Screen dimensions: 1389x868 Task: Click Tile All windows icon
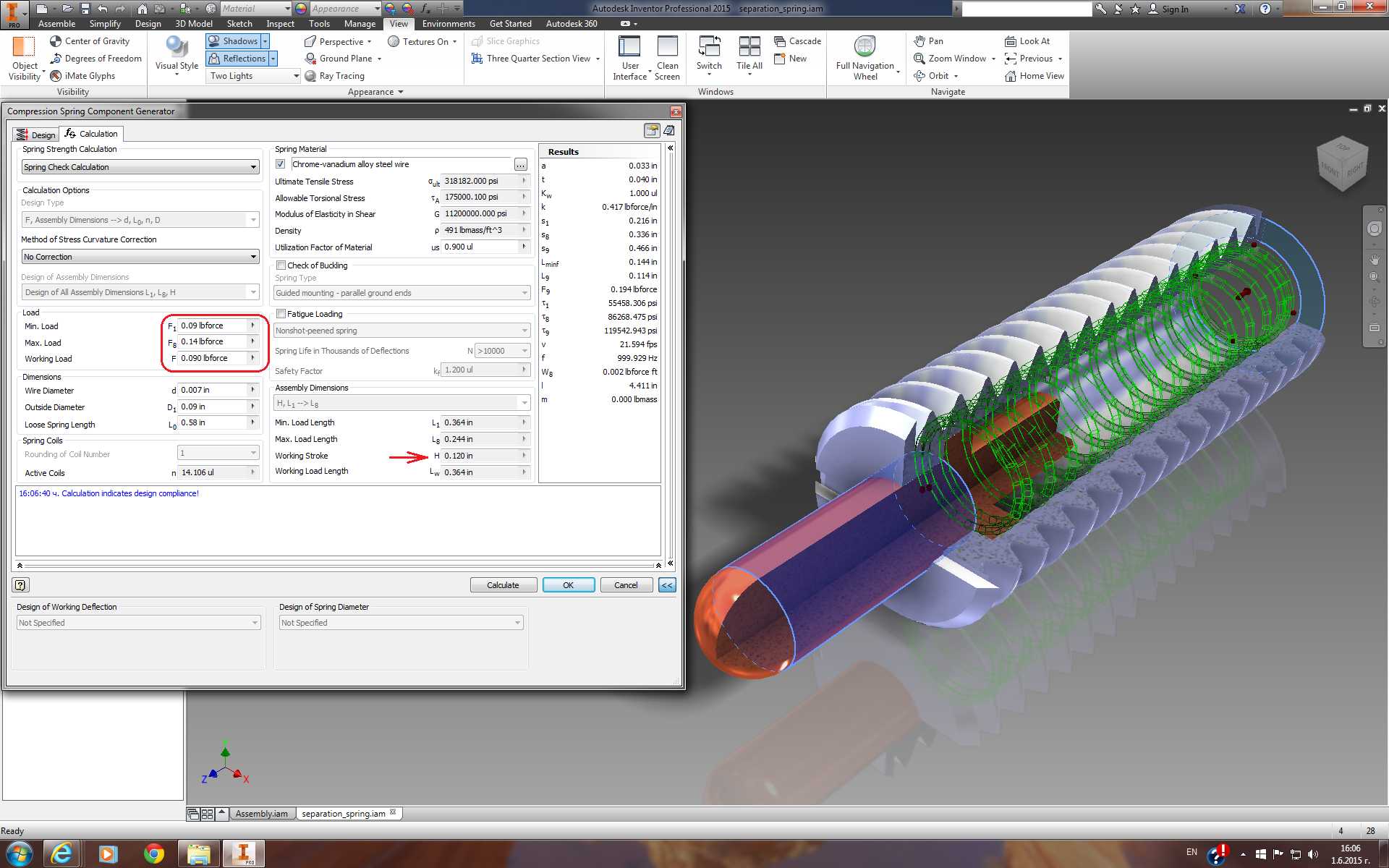coord(749,47)
